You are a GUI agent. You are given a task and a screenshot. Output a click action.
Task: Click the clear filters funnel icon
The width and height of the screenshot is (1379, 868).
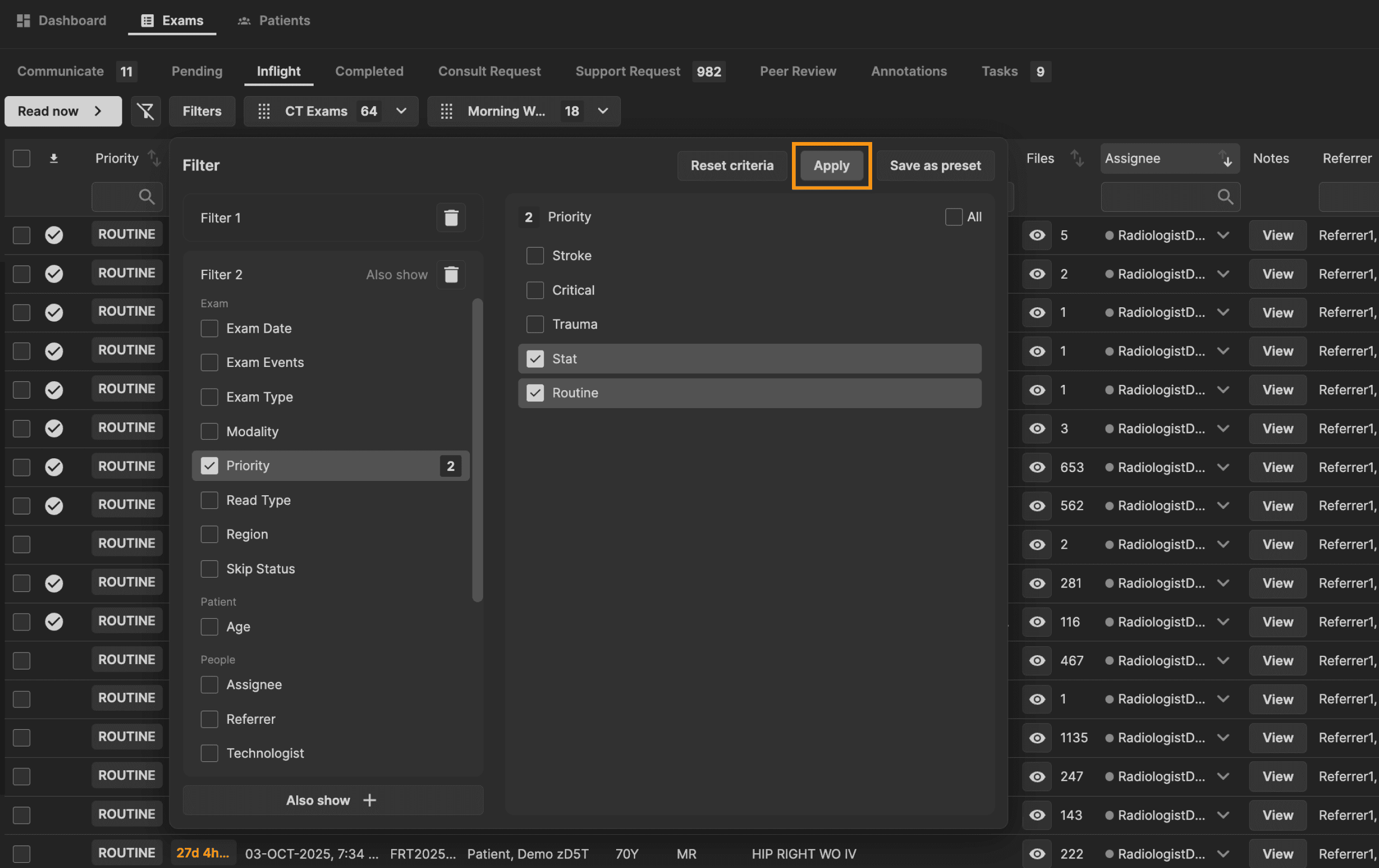146,111
